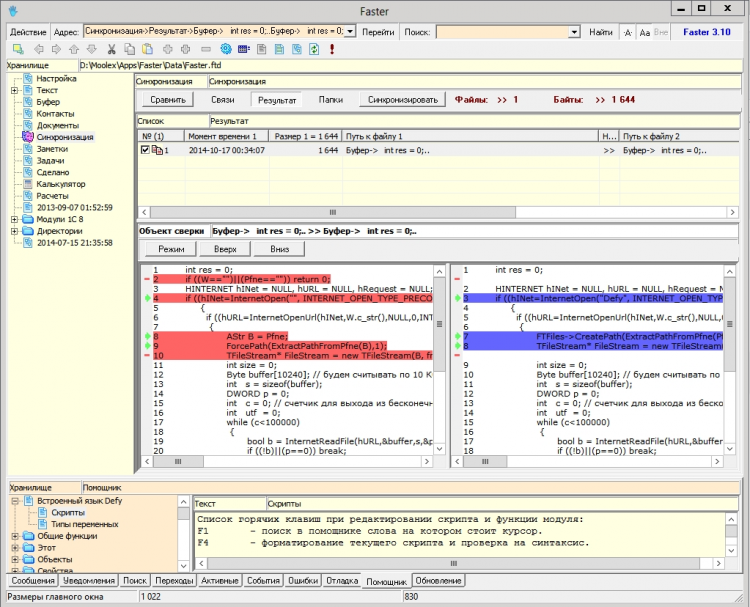This screenshot has height=607, width=750.
Task: Expand the 'Модули 1С 8' tree node
Action: tap(14, 219)
